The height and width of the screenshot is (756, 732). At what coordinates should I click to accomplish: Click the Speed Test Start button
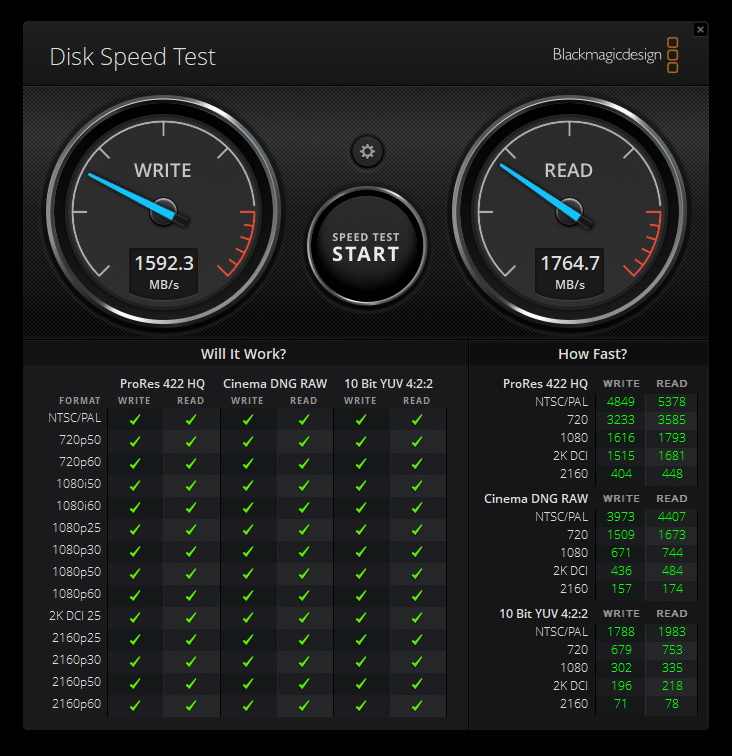click(366, 246)
